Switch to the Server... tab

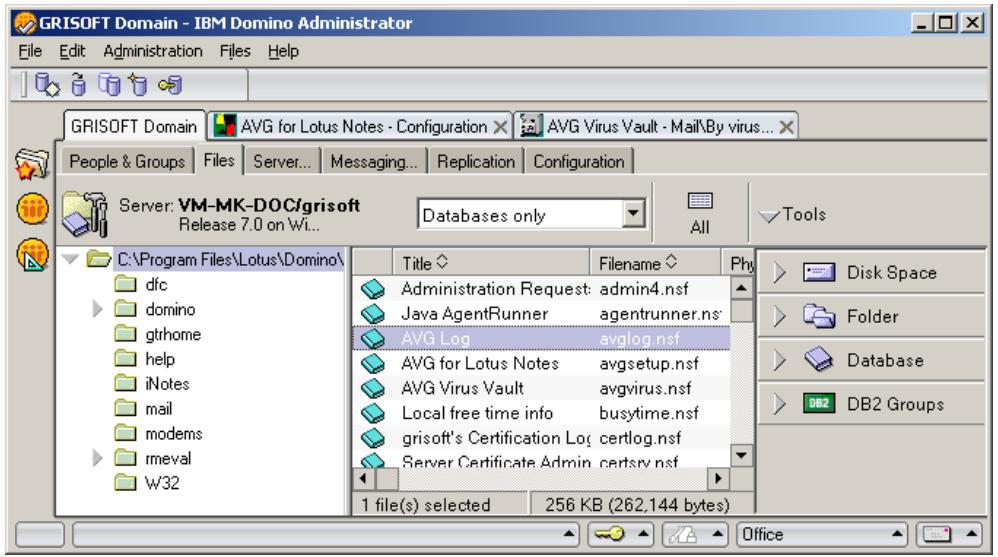click(282, 162)
